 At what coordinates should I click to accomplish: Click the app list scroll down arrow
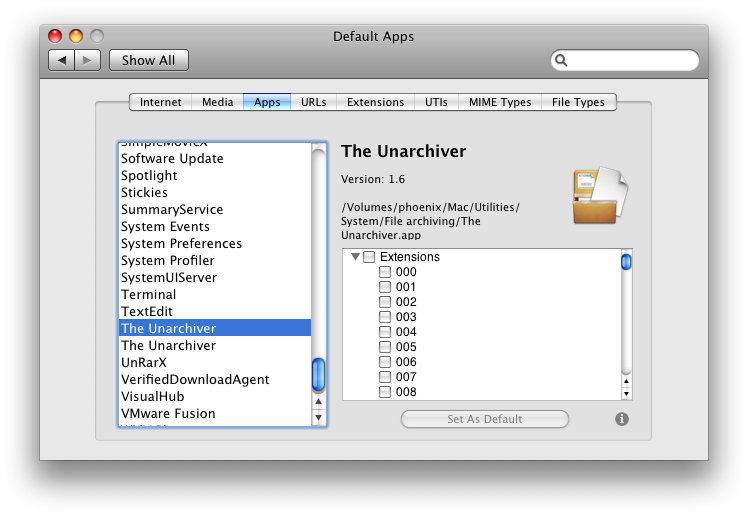click(318, 418)
